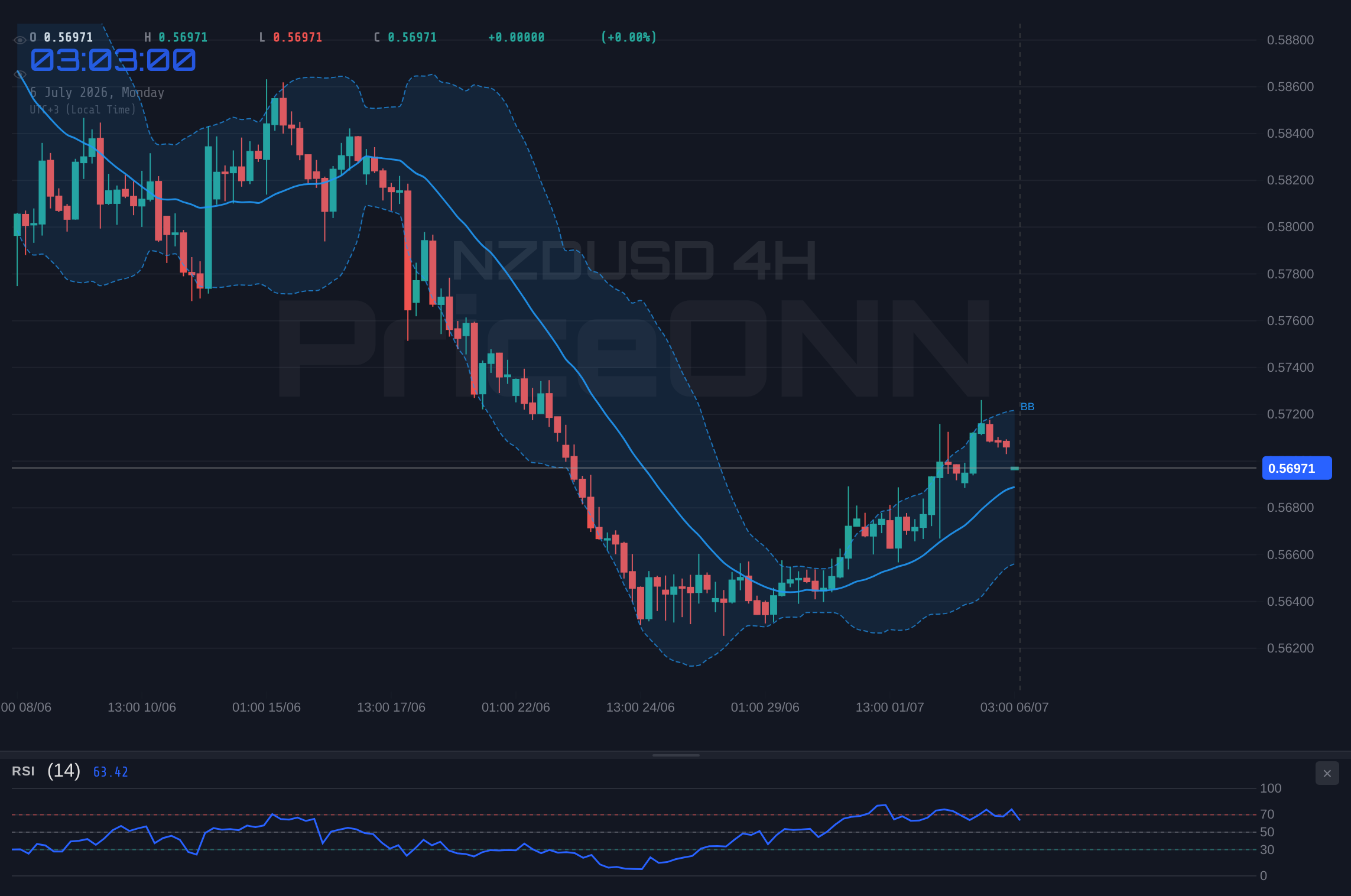Click the (+0.00%) percent change

point(629,37)
